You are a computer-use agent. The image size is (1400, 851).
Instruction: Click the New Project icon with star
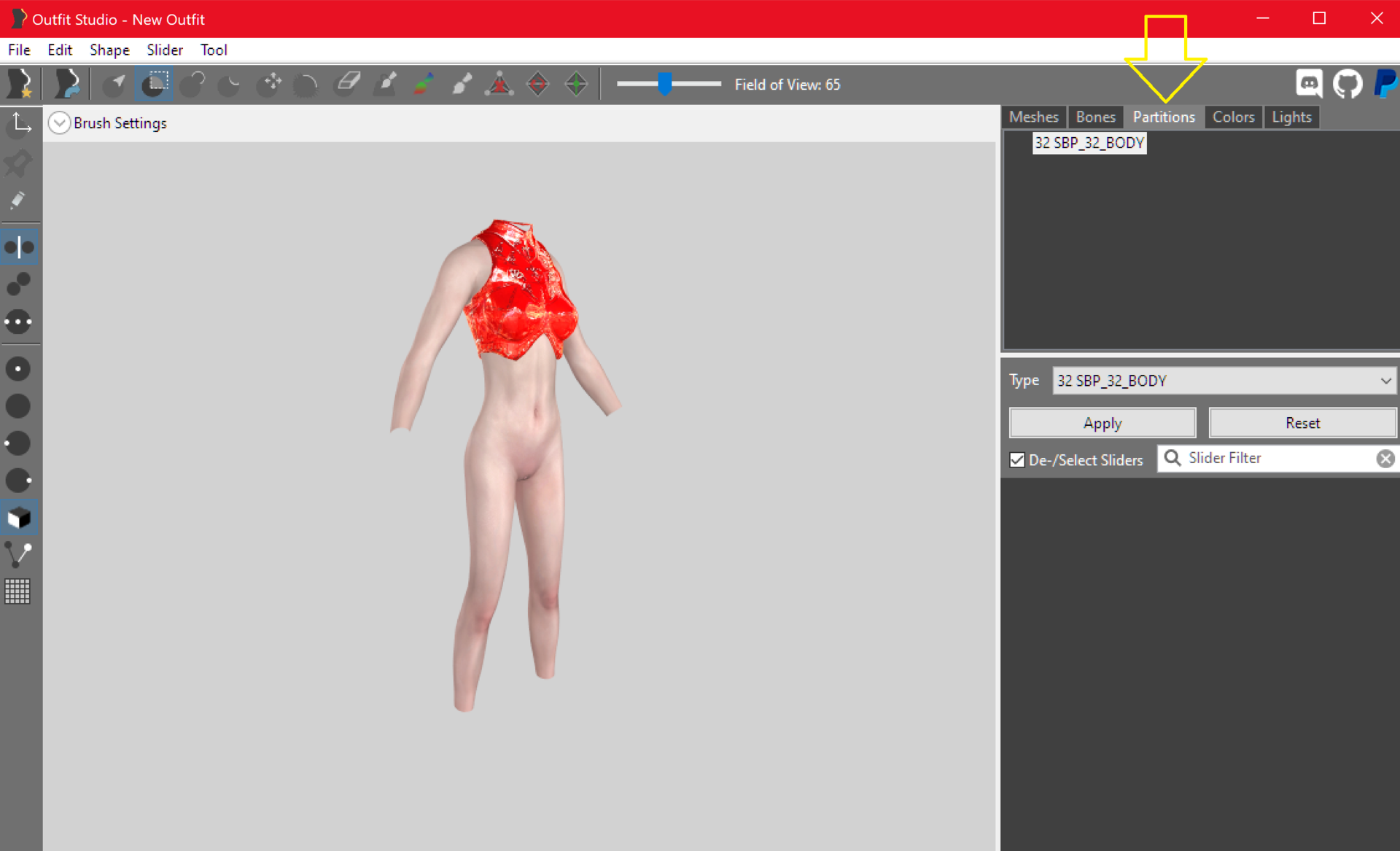pyautogui.click(x=20, y=84)
